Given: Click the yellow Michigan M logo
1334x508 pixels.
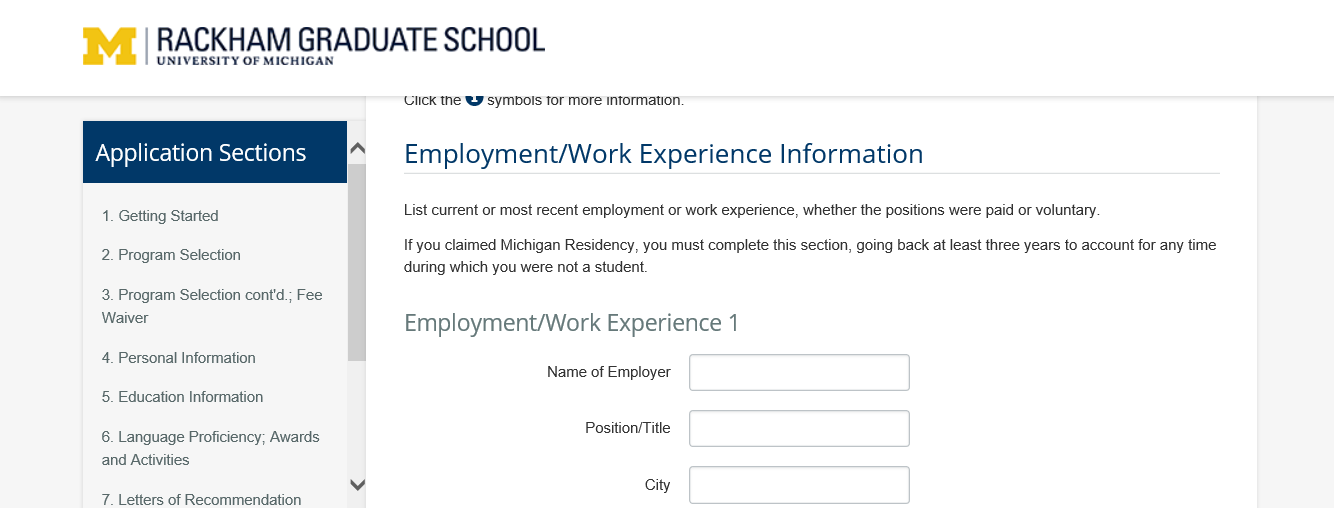Looking at the screenshot, I should pyautogui.click(x=109, y=46).
